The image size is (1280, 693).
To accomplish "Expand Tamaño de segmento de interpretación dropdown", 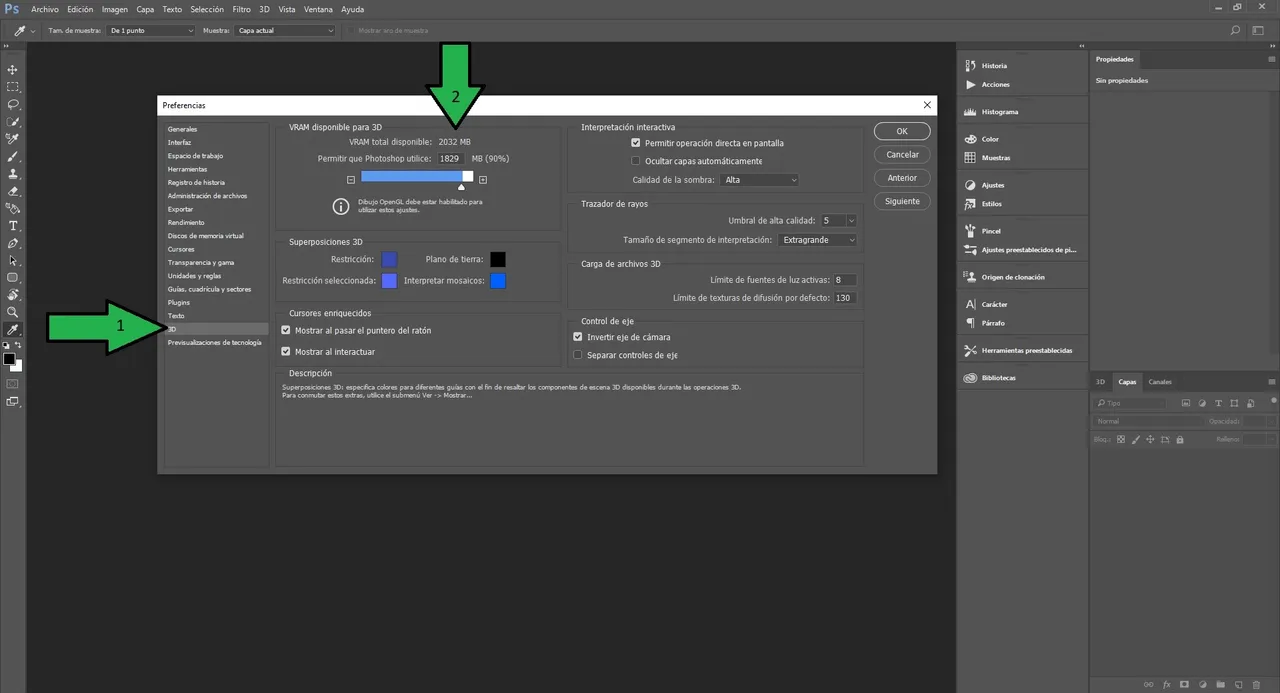I will click(x=818, y=240).
